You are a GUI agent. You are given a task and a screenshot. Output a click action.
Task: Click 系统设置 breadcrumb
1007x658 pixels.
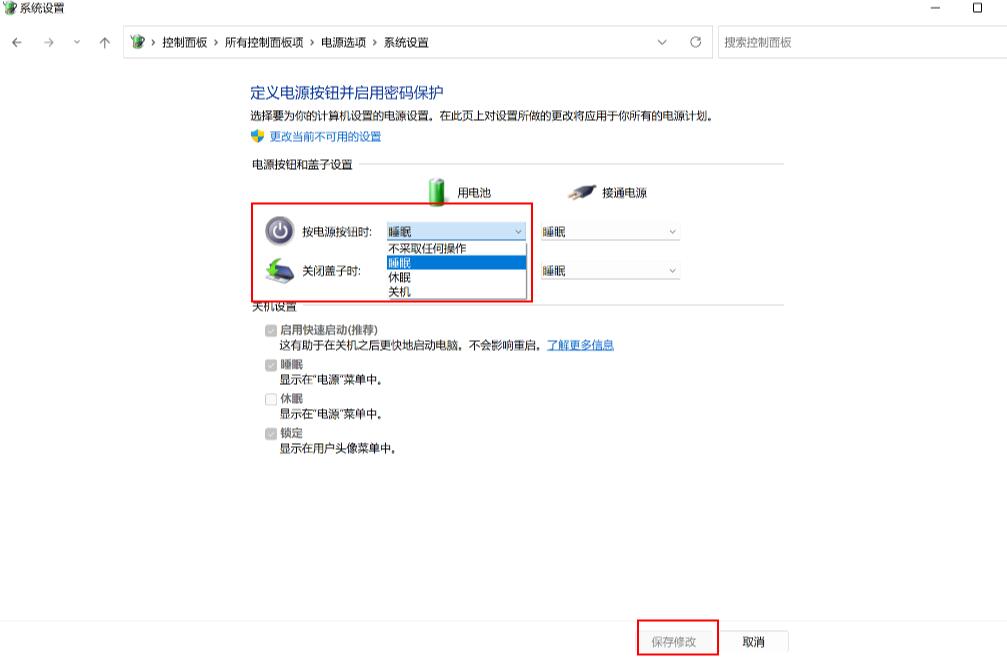(x=406, y=42)
